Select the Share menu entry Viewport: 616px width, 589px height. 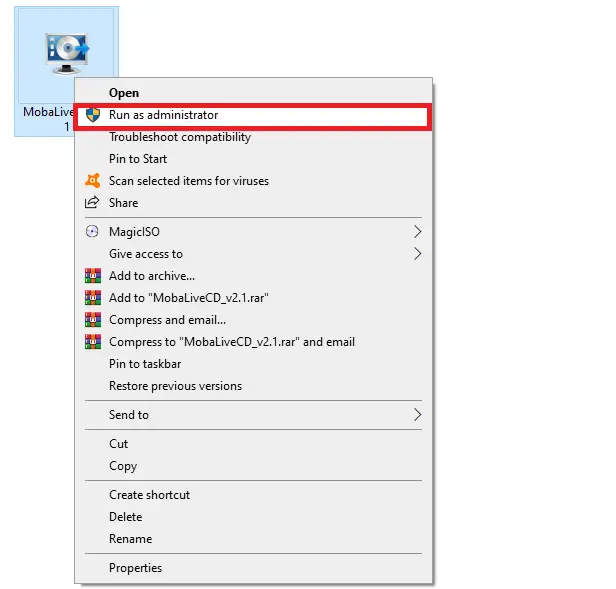point(253,203)
